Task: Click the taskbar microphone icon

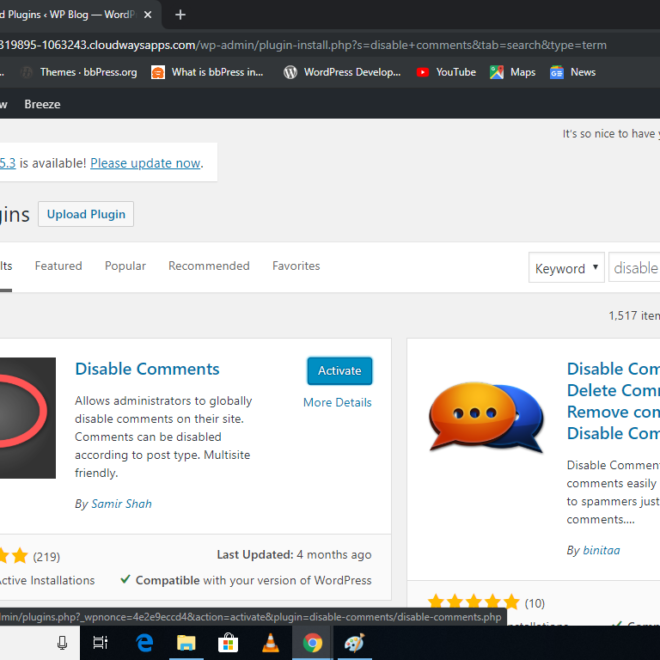Action: [62, 643]
